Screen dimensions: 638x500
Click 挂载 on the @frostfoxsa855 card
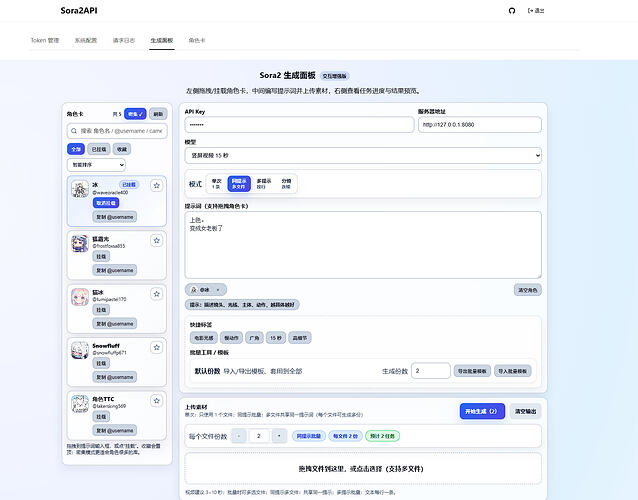point(101,256)
